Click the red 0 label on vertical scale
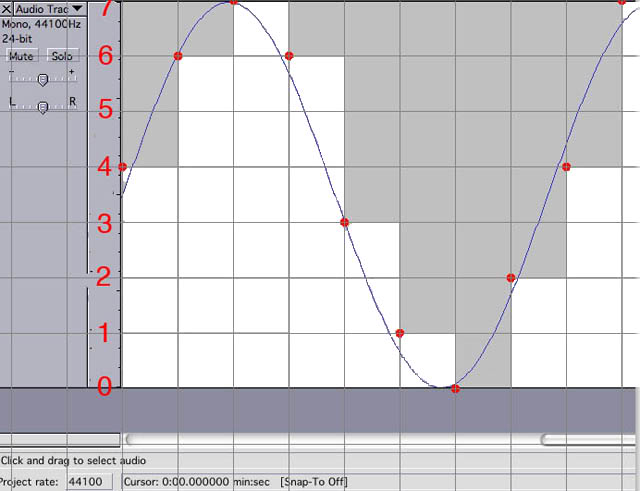 tap(104, 387)
